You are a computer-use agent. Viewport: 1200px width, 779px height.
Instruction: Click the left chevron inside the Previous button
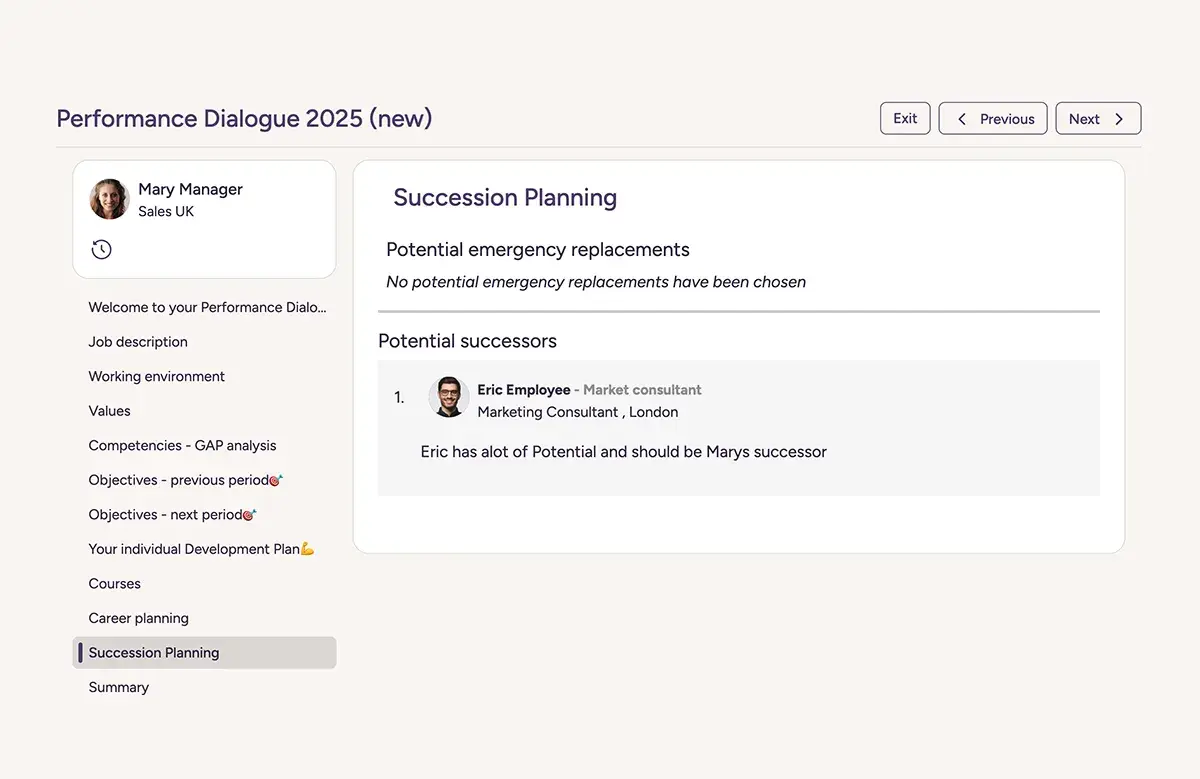coord(962,118)
